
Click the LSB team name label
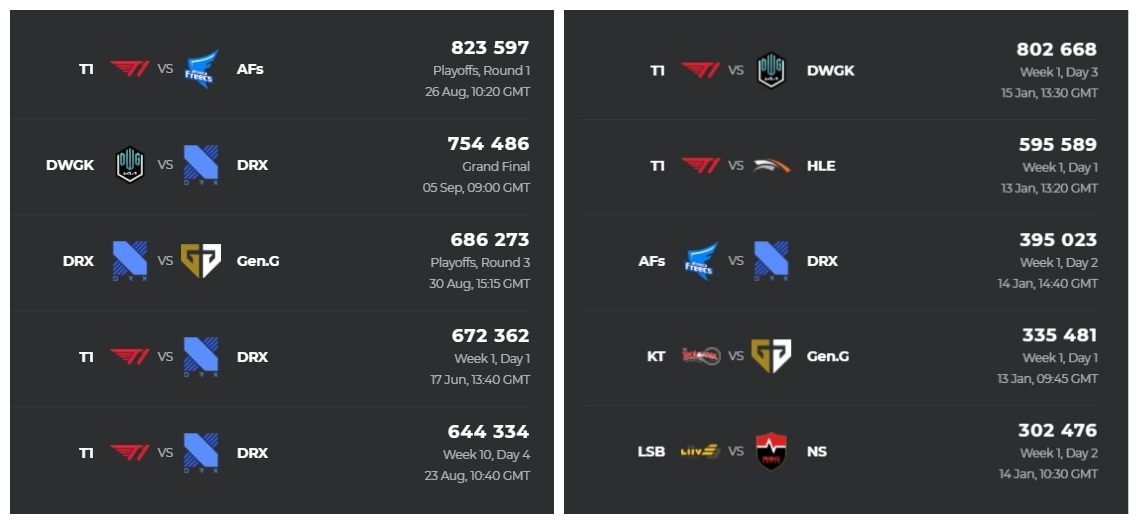[651, 451]
